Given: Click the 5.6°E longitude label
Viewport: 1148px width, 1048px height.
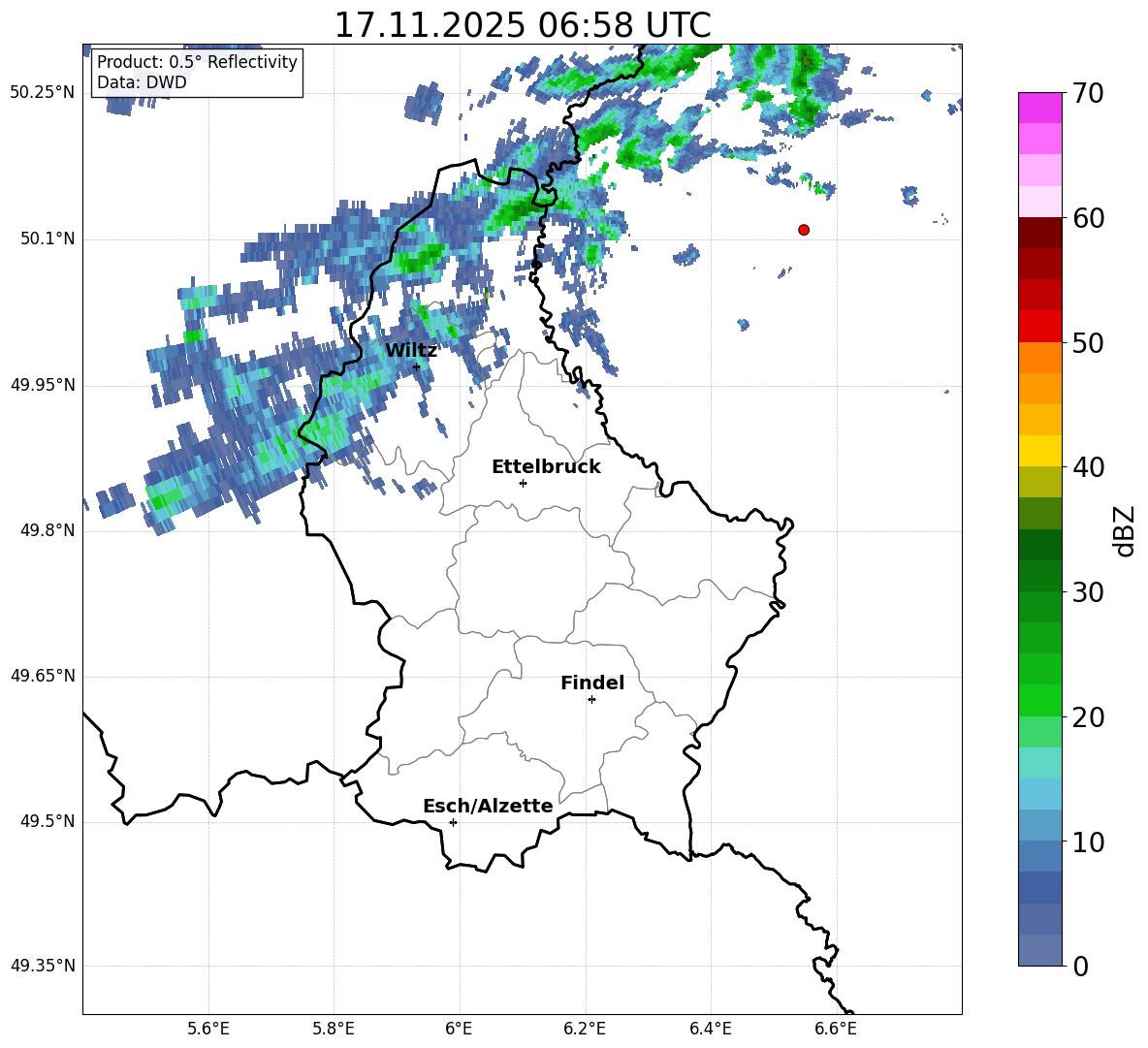Looking at the screenshot, I should pos(208,1029).
